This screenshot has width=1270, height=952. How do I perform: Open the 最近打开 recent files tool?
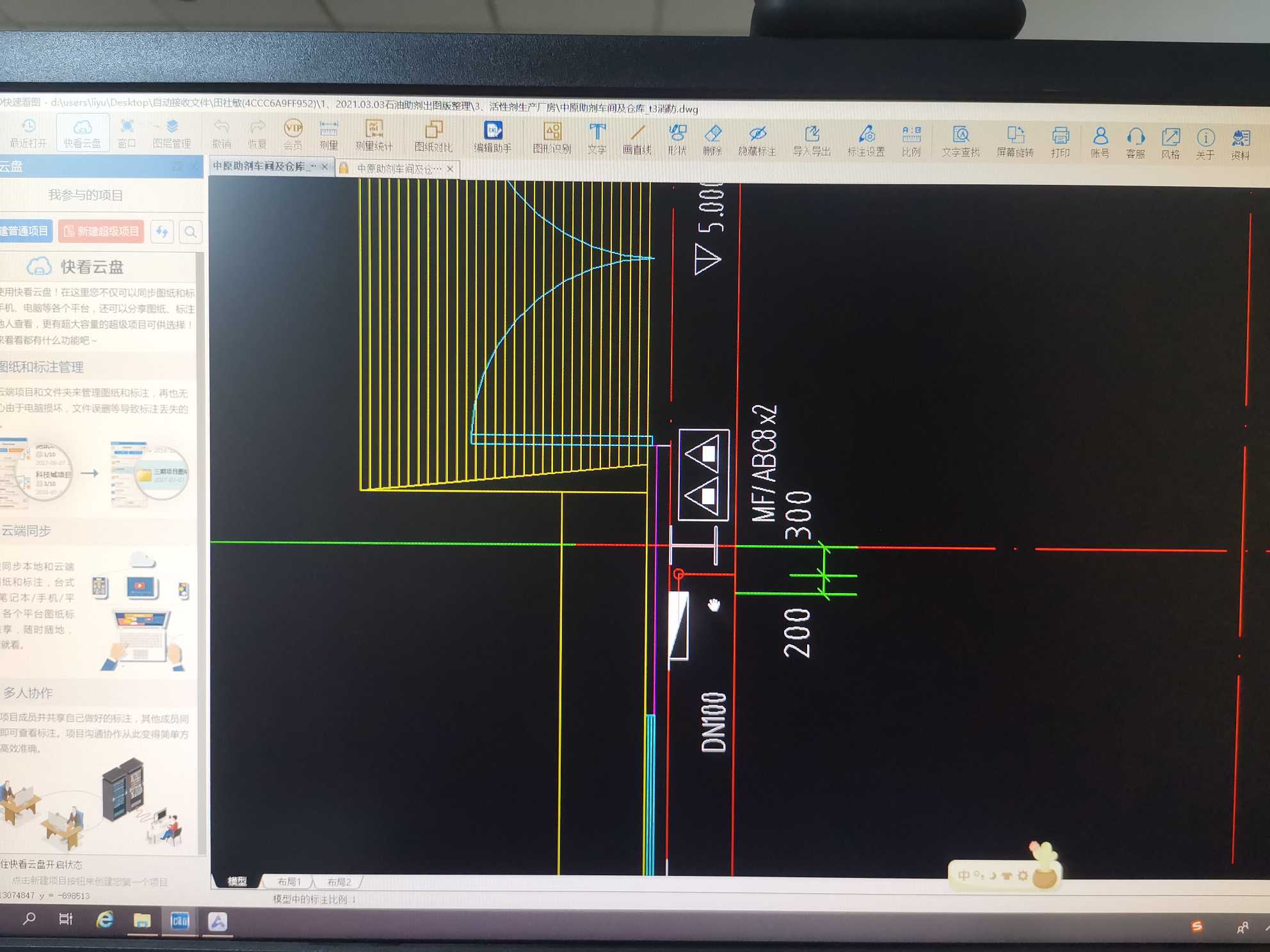coord(28,132)
